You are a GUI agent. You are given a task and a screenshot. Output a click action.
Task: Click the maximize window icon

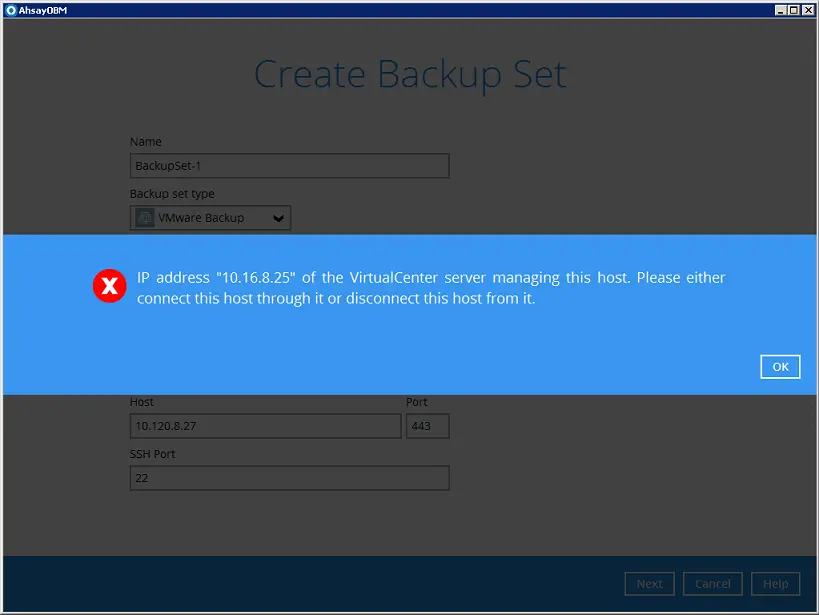click(x=792, y=9)
